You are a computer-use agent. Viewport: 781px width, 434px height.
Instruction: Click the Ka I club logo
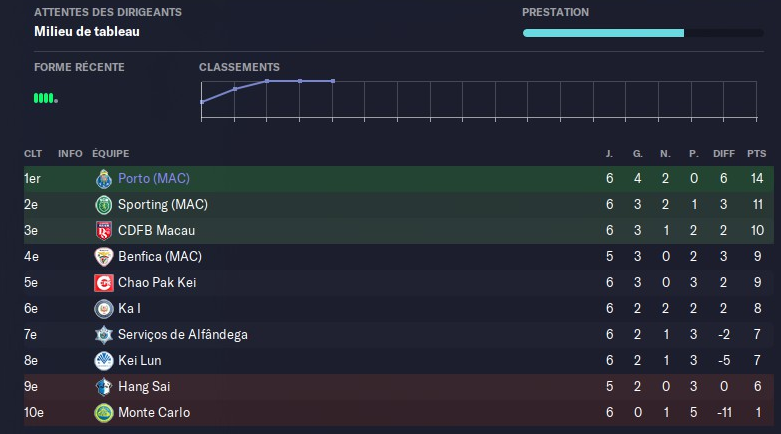(103, 309)
